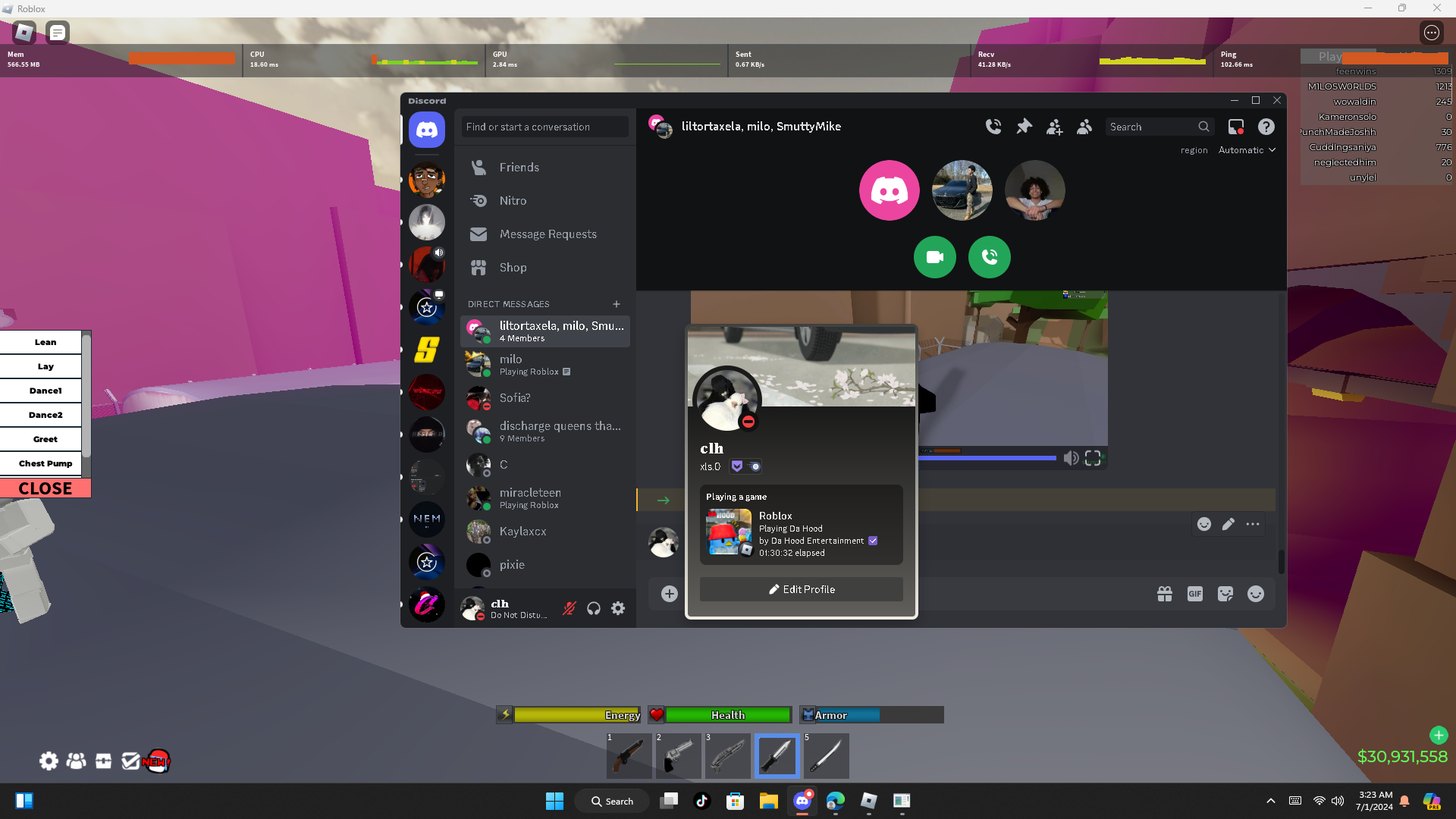1456x819 pixels.
Task: Open pinned messages in Discord
Action: pos(1024,127)
